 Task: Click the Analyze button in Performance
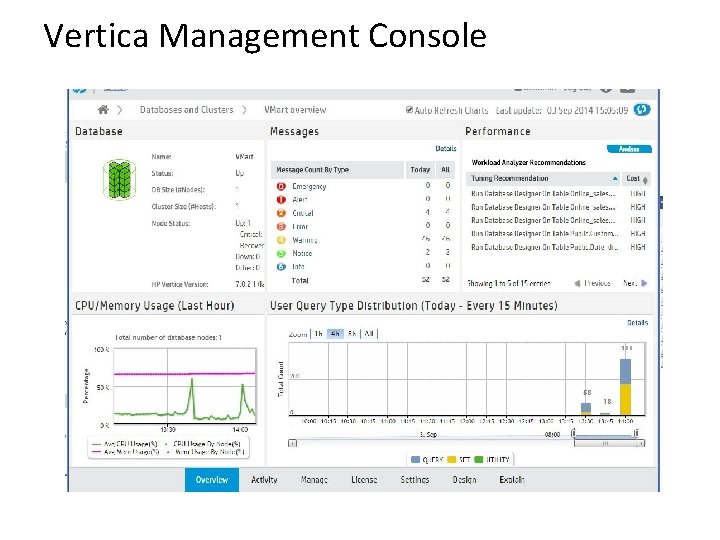(629, 149)
